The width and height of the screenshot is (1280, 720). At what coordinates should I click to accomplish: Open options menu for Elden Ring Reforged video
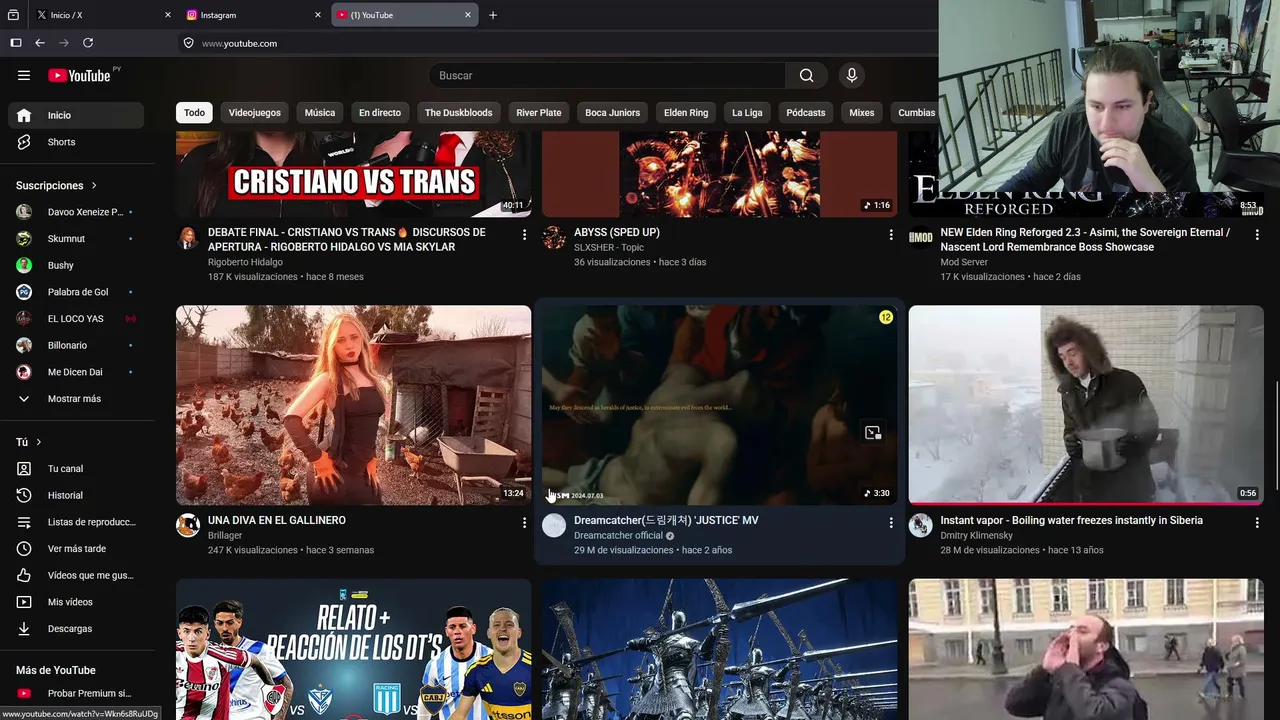[x=1257, y=234]
